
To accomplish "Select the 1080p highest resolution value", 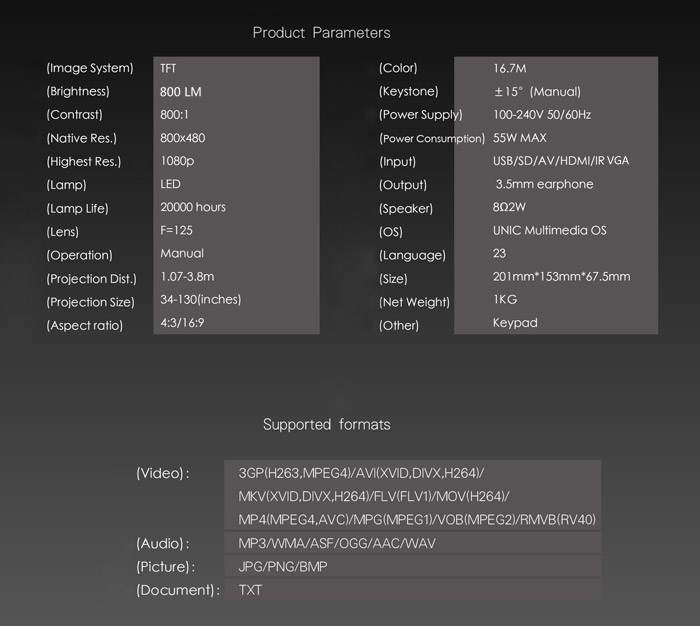I will [x=177, y=161].
